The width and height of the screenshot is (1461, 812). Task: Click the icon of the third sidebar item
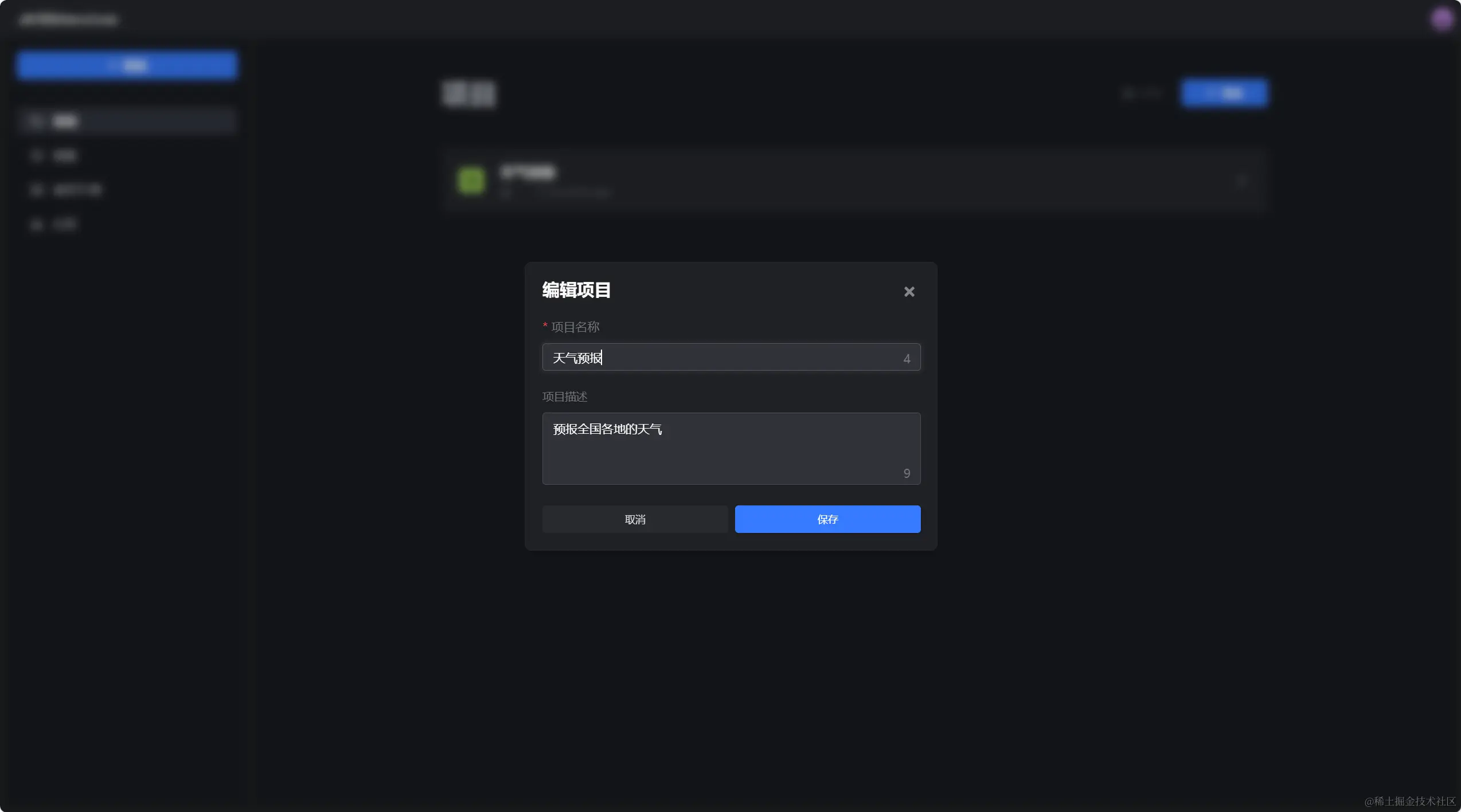coord(37,190)
